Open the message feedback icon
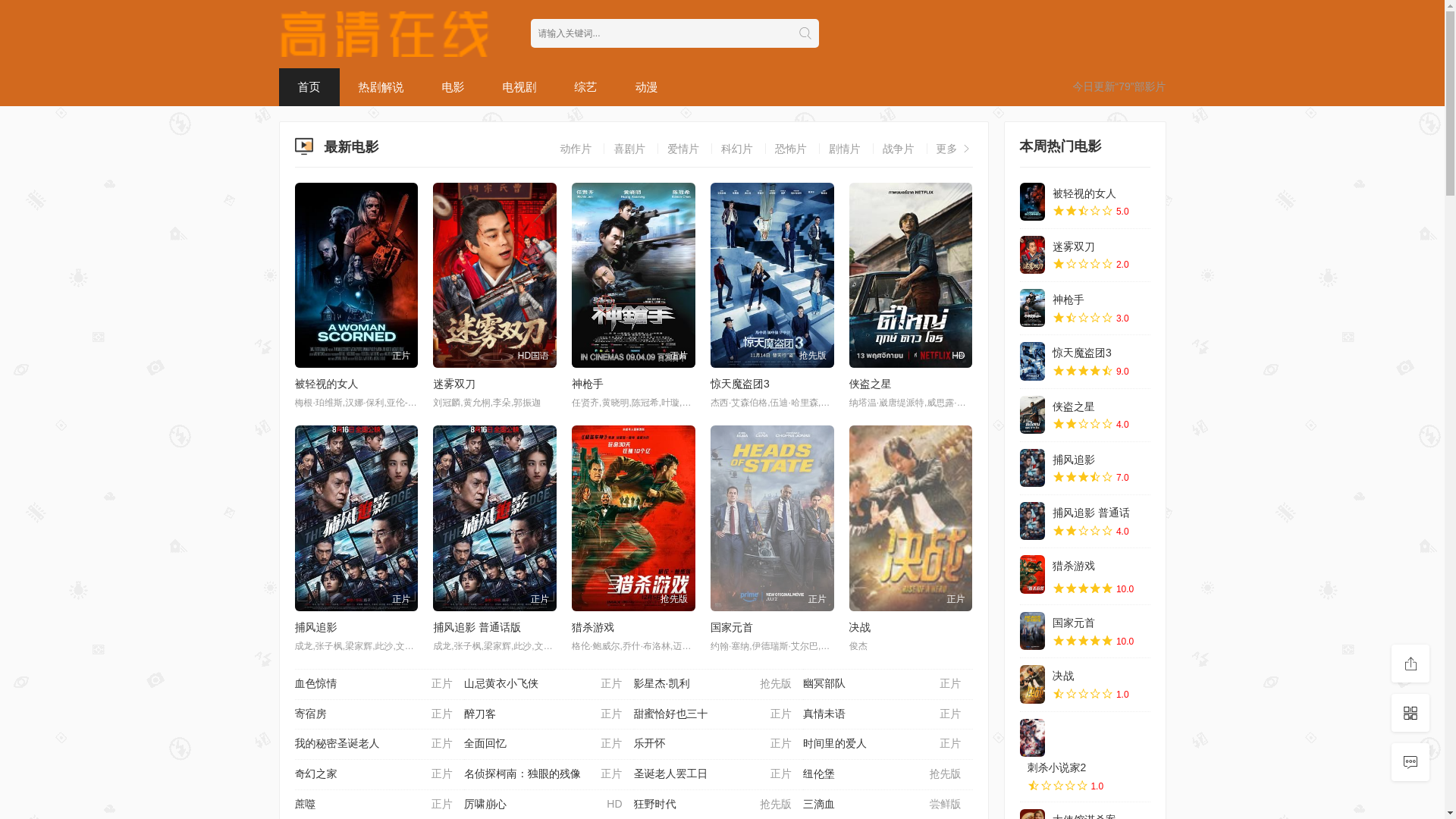This screenshot has width=1456, height=819. click(1410, 762)
